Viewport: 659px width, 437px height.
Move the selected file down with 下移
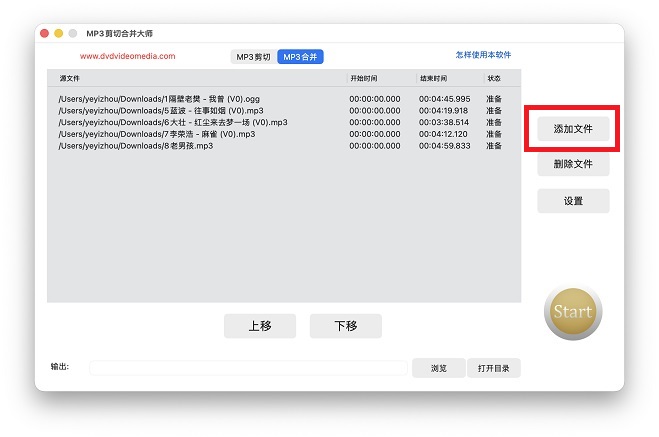345,326
